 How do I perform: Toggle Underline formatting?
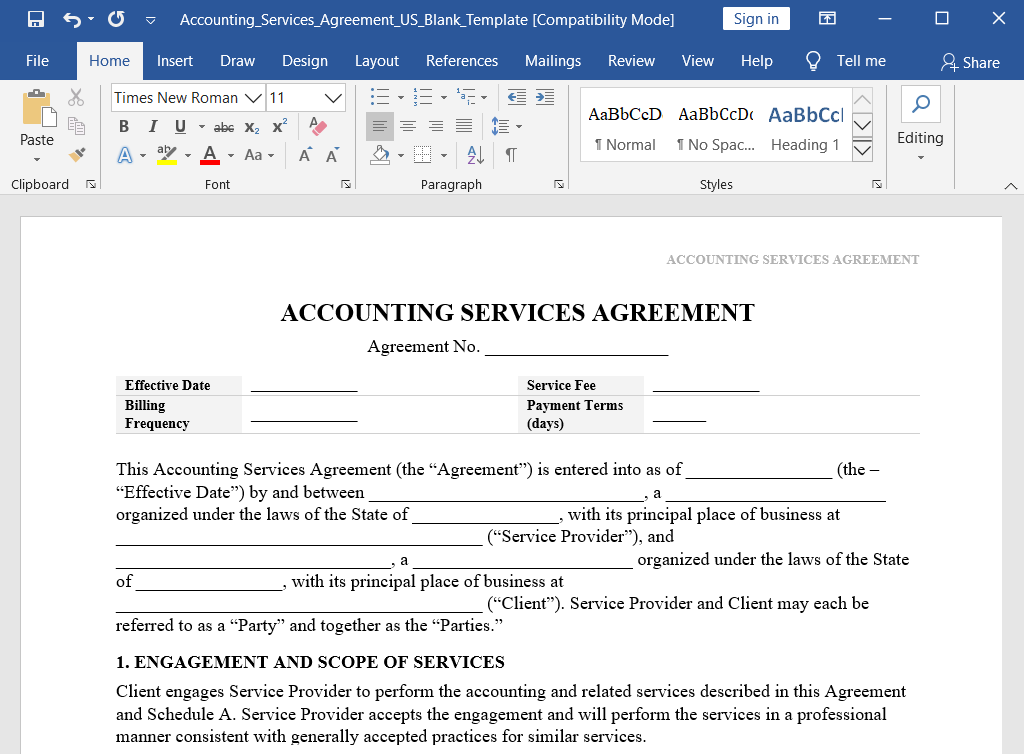[x=180, y=127]
